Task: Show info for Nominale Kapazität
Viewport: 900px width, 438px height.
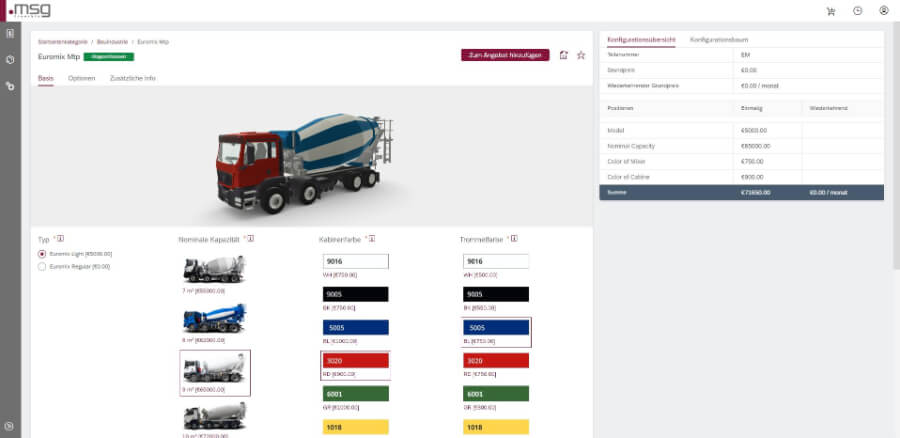Action: point(251,238)
